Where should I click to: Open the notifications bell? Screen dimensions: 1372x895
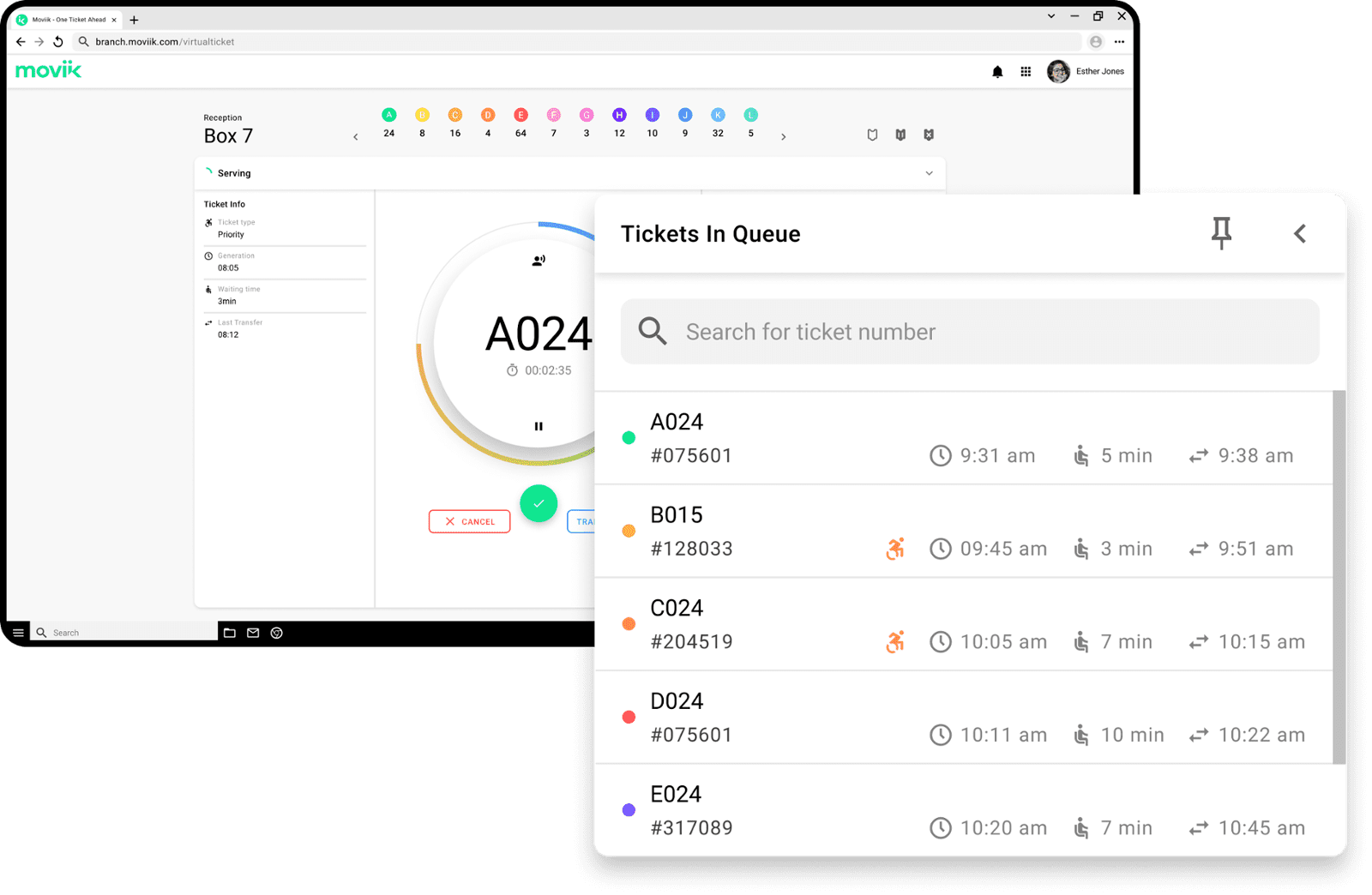[x=997, y=72]
